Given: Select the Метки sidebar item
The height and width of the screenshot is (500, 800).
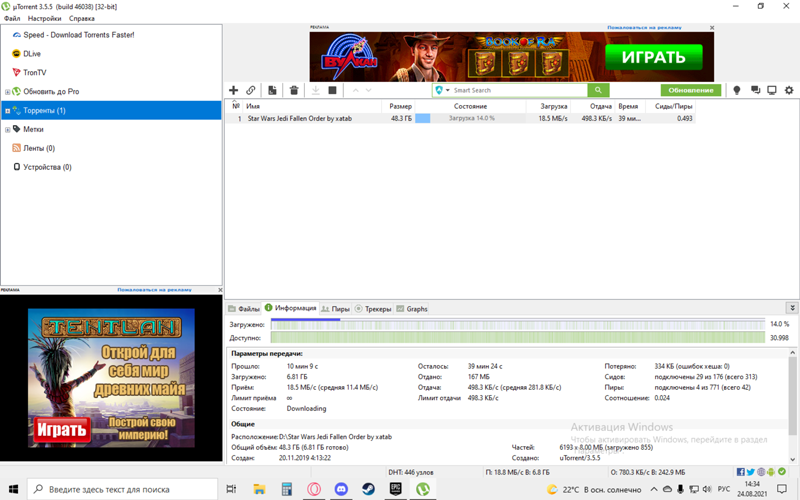Looking at the screenshot, I should (33, 129).
